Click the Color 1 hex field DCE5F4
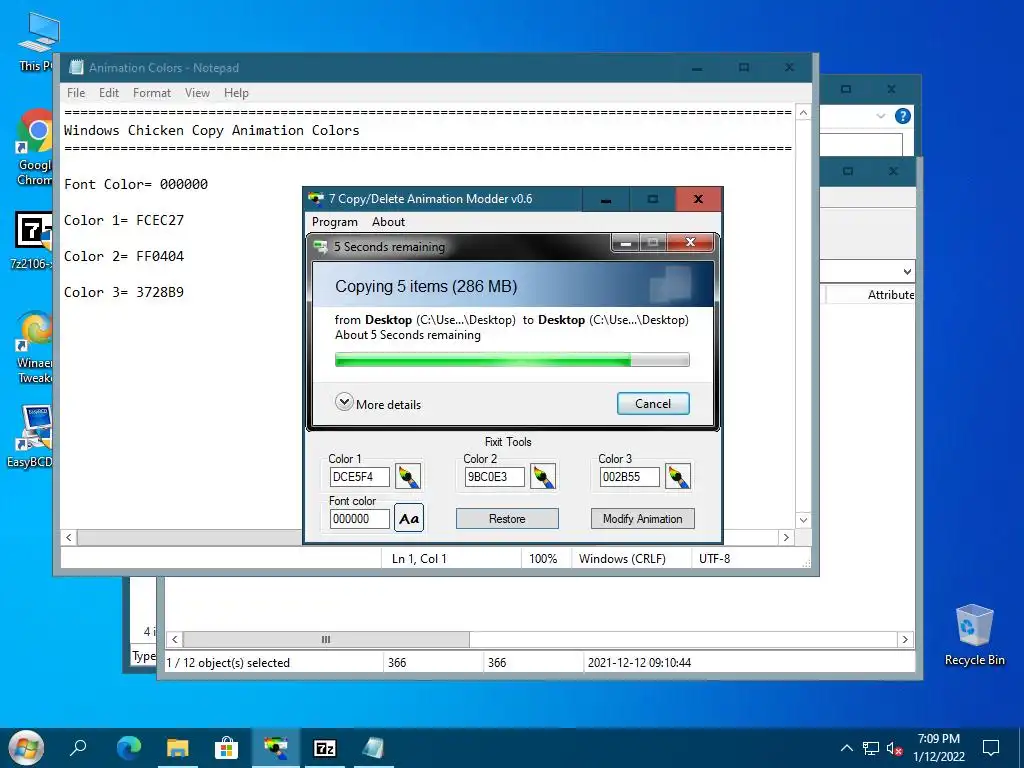Viewport: 1024px width, 768px height. [x=359, y=477]
